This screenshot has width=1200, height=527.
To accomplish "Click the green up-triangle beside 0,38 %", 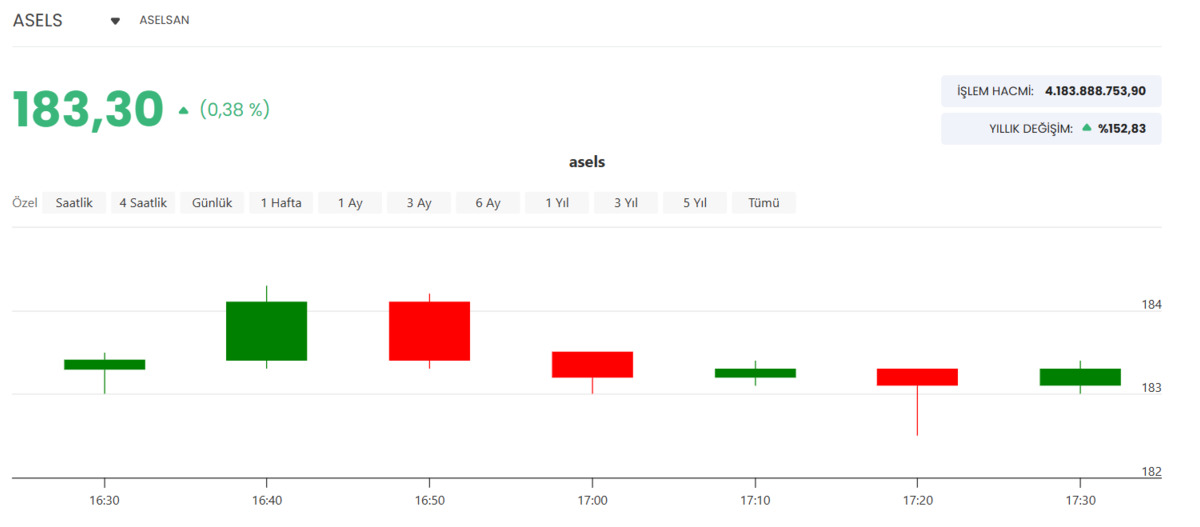I will click(x=183, y=111).
